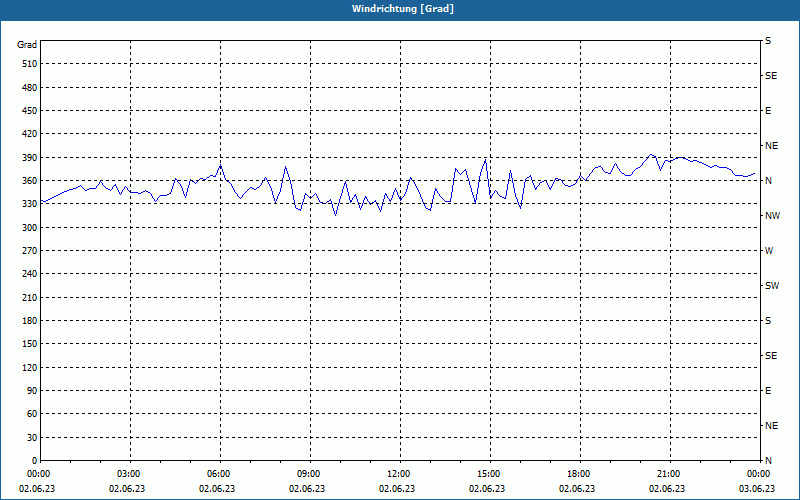800x500 pixels.
Task: Click the E compass label level with 90
Action: [768, 391]
